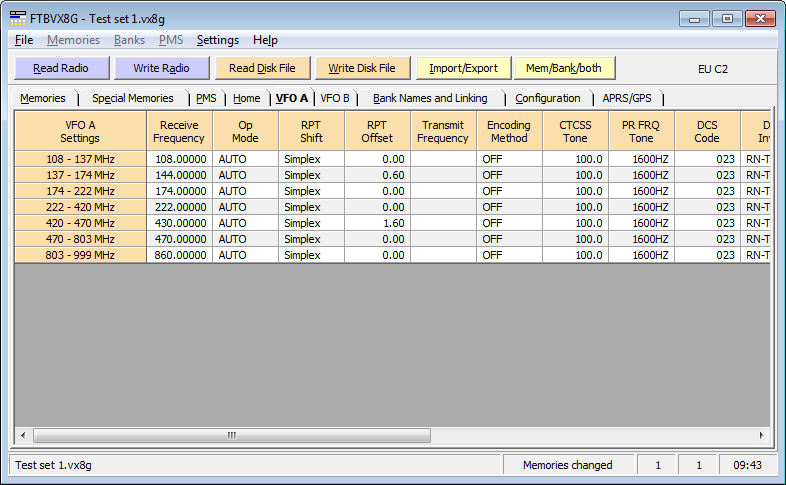Select the 108 - 137 MHz row header
The image size is (786, 485).
[81, 159]
